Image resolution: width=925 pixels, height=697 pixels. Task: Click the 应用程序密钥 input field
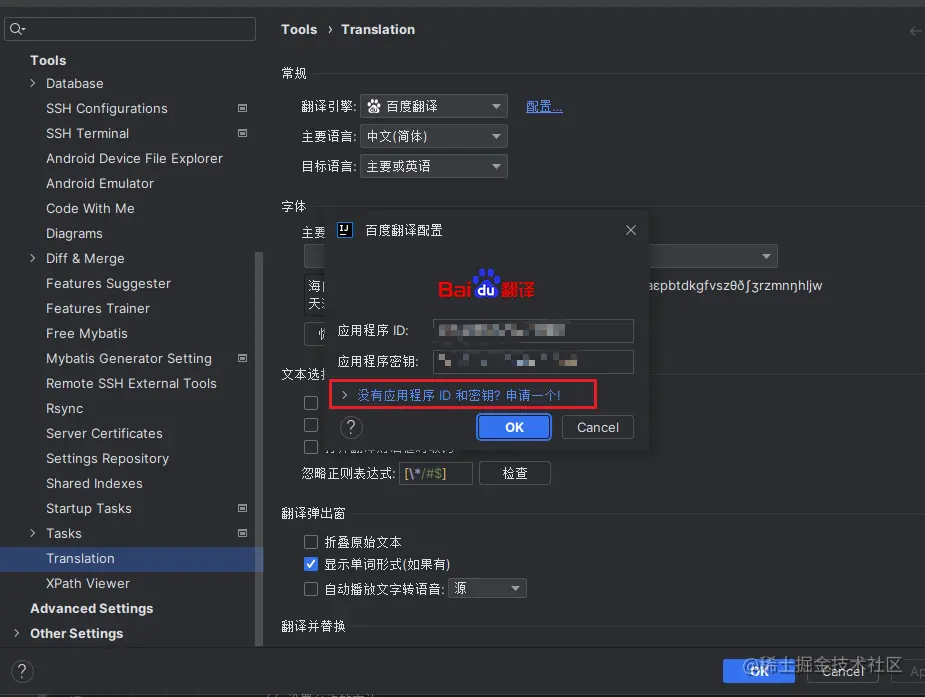(x=533, y=361)
